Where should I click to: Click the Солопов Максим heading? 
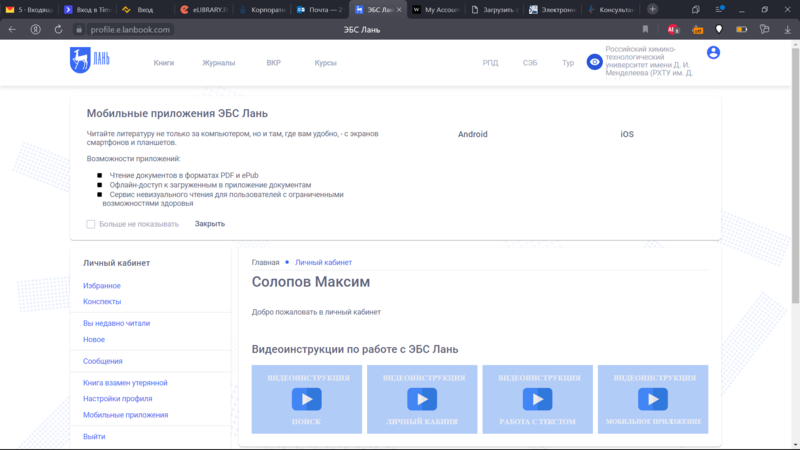tap(311, 282)
